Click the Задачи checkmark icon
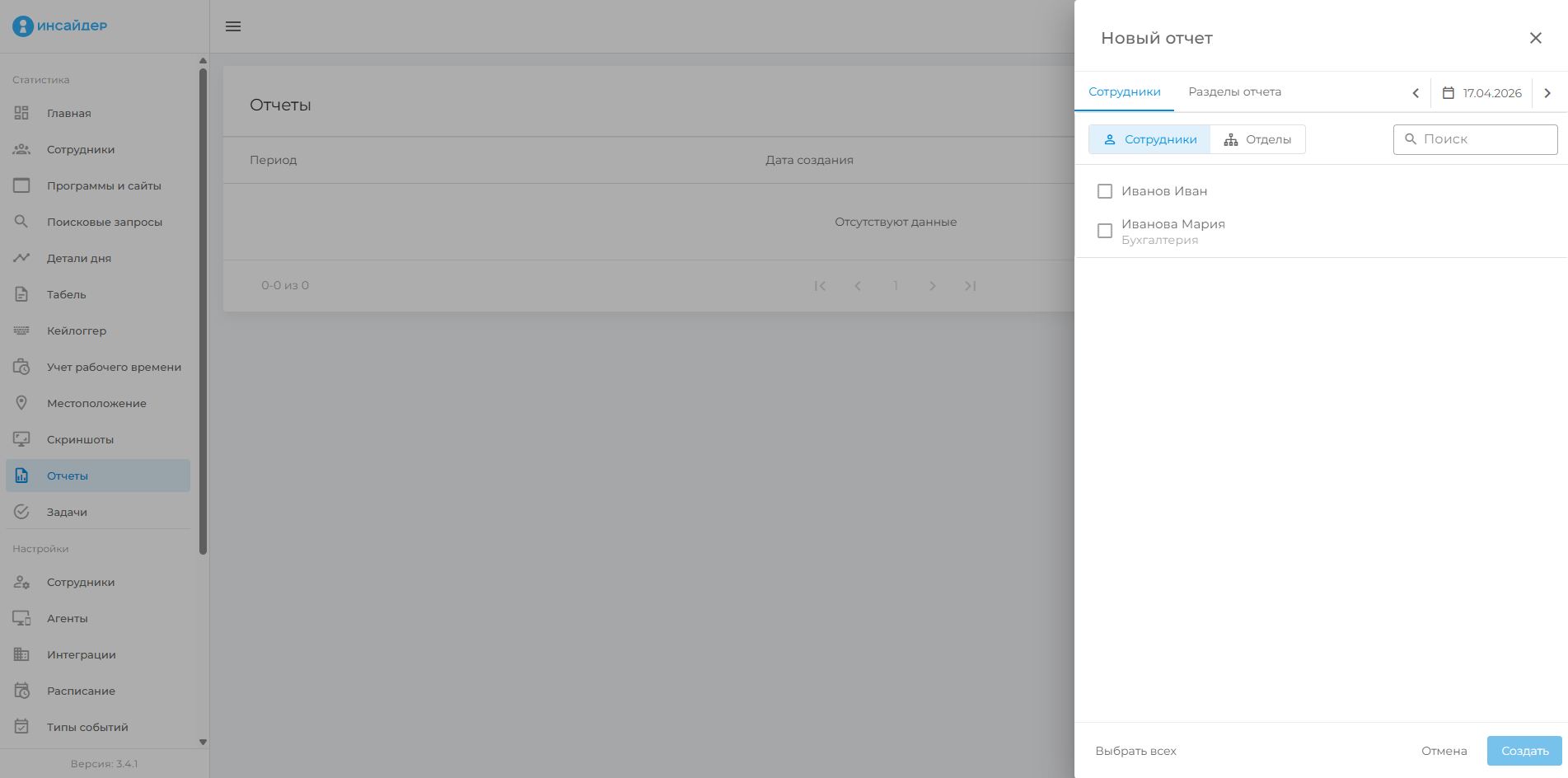Image resolution: width=1568 pixels, height=778 pixels. [x=21, y=512]
